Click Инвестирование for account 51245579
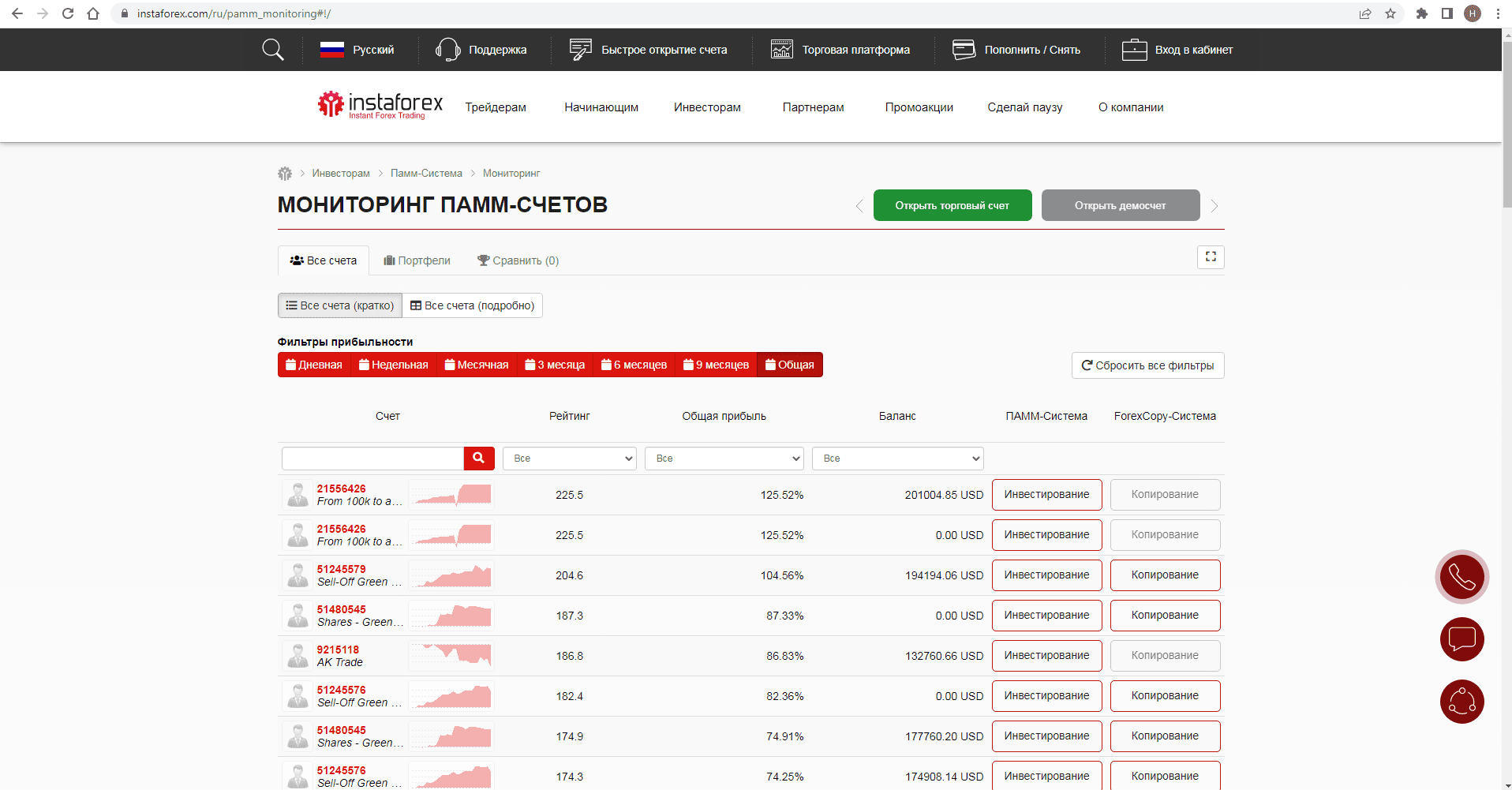The width and height of the screenshot is (1512, 790). click(x=1047, y=575)
